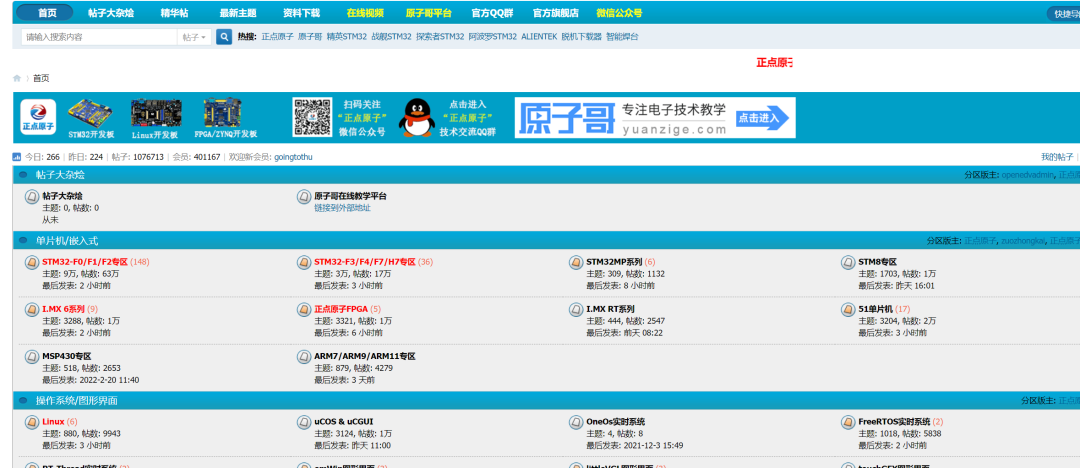Open the FreeRTOS实时系统 board title
Viewport: 1080px width, 468px height.
click(x=894, y=421)
